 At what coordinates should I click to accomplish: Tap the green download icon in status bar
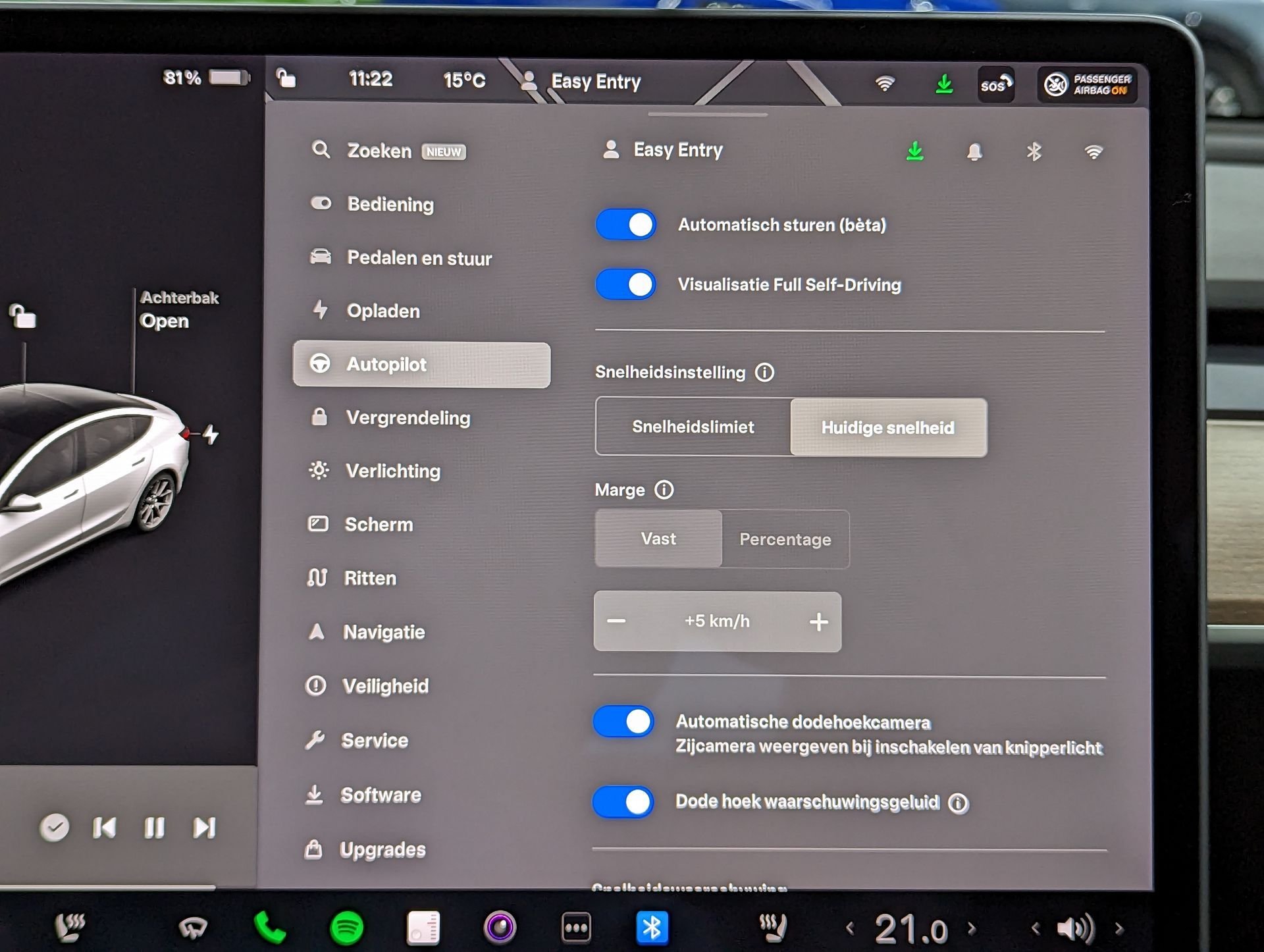[x=945, y=84]
